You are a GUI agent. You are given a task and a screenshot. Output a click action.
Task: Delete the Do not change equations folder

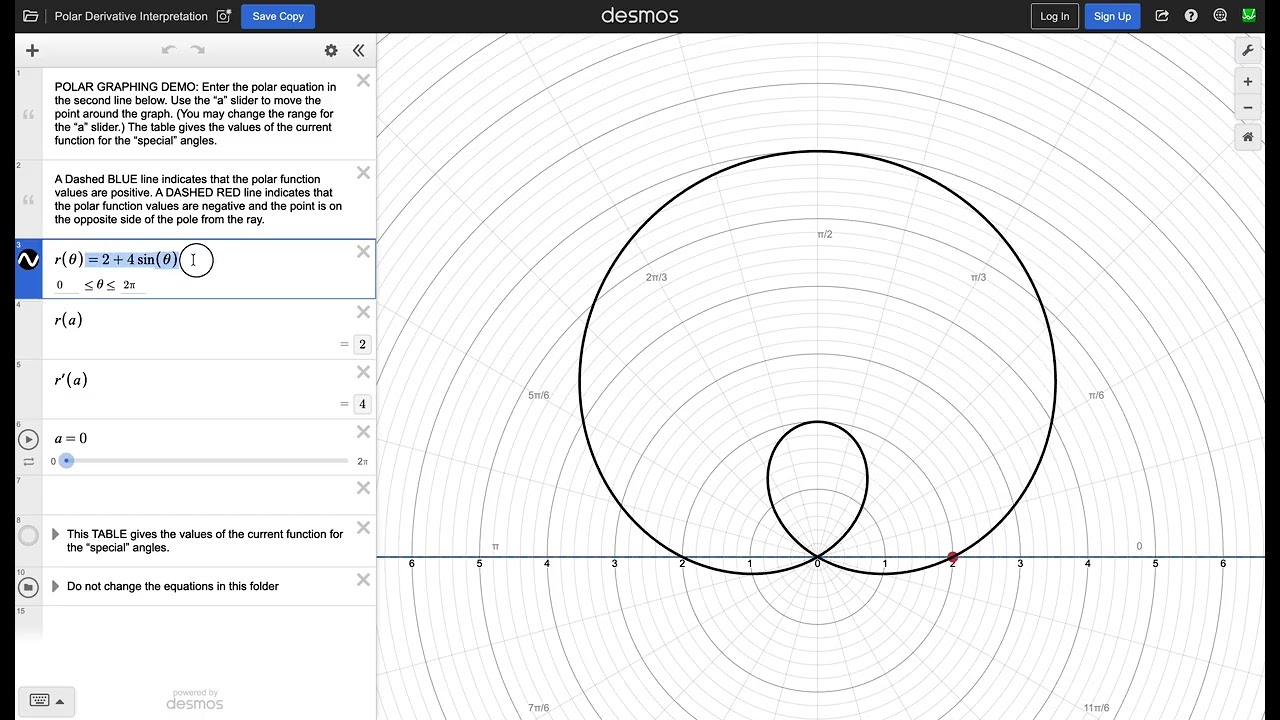364,580
